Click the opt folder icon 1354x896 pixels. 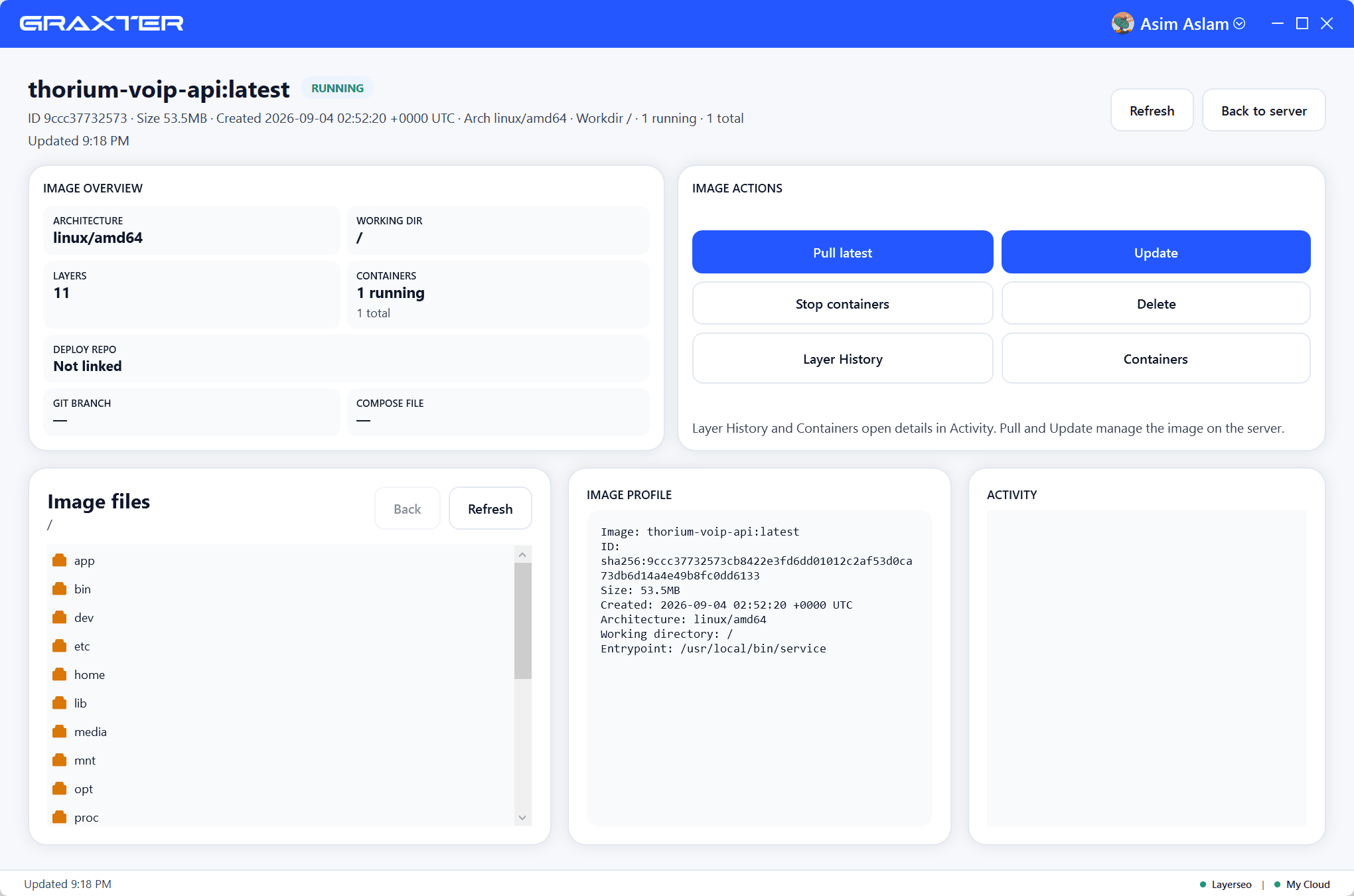60,788
